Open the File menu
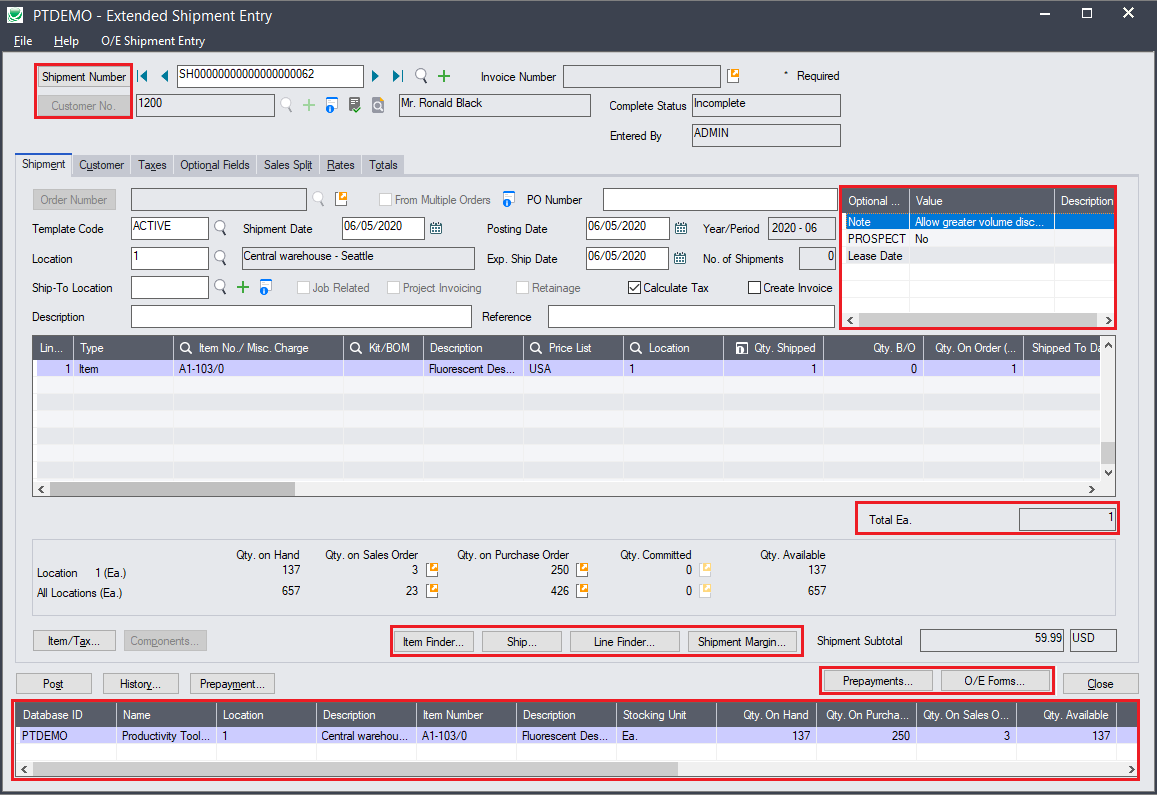Screen dimensions: 1157x795 23,41
